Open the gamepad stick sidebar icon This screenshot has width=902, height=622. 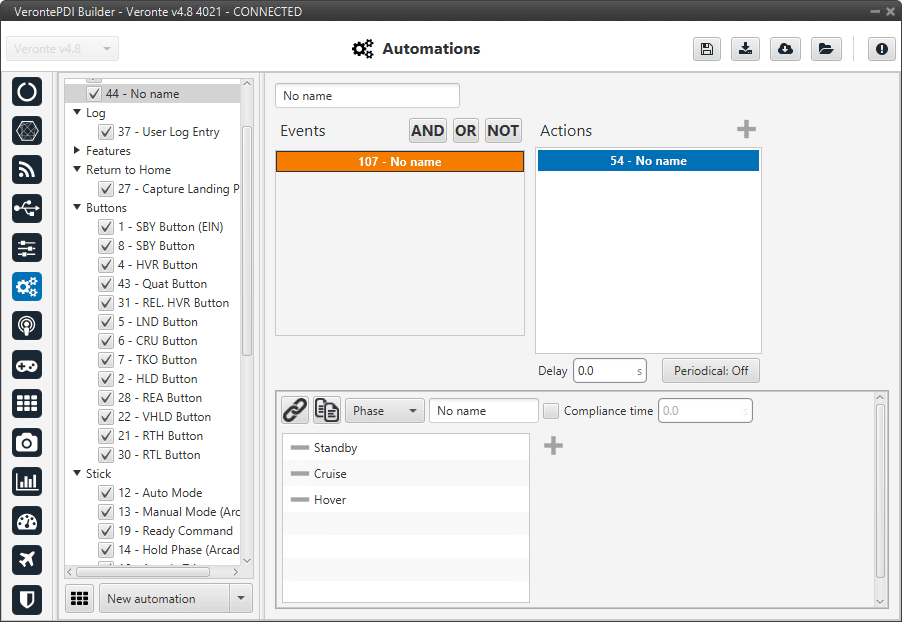(27, 365)
